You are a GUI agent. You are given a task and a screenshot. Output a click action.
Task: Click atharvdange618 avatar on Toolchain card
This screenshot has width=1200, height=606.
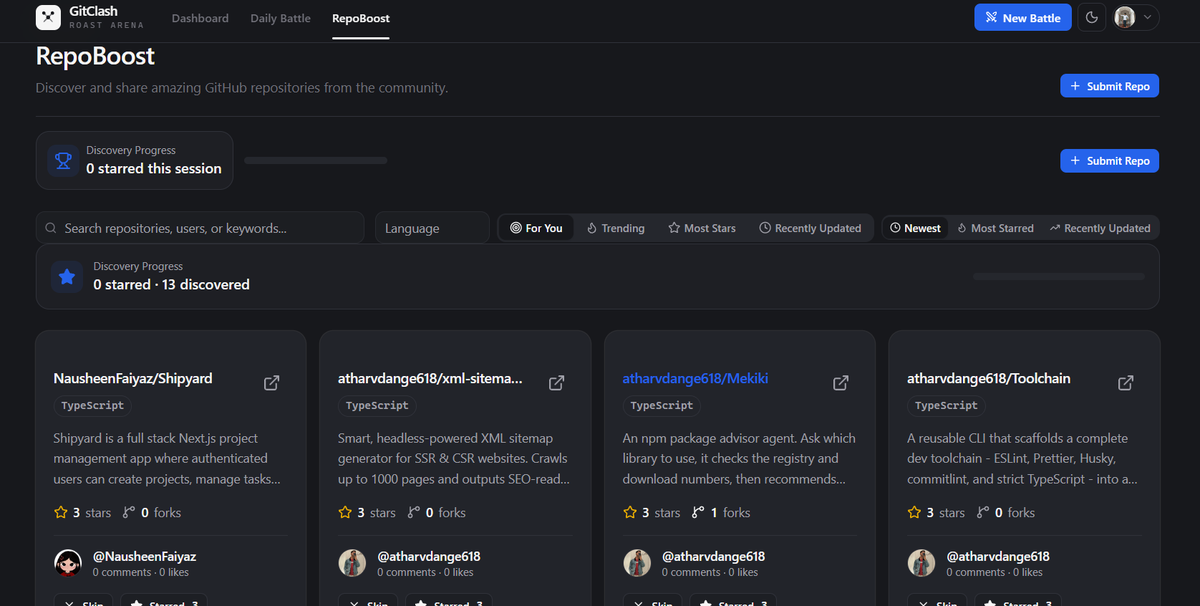pyautogui.click(x=921, y=563)
